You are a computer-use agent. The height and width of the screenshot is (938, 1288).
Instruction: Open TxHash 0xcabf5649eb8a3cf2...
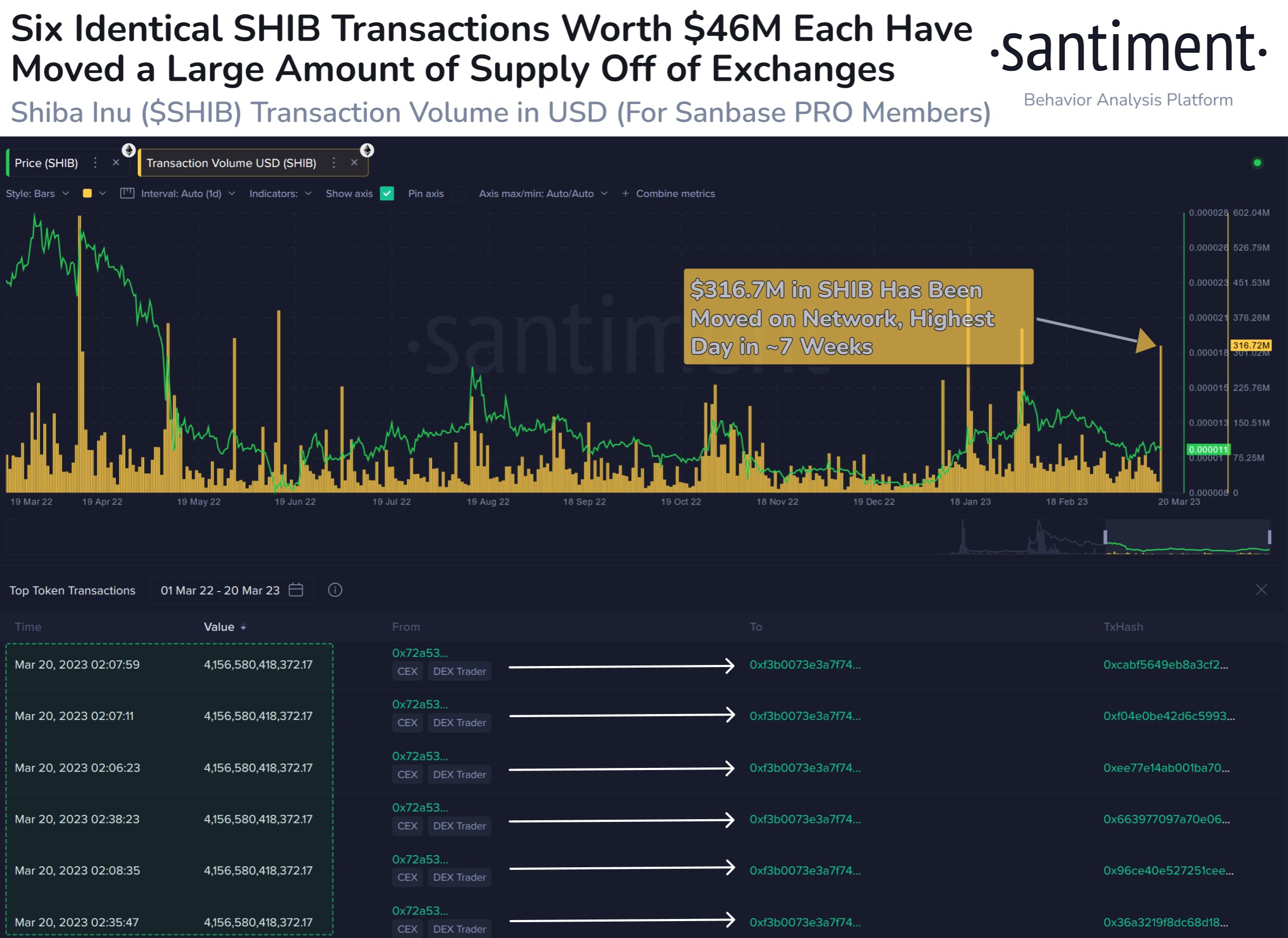pos(1166,665)
